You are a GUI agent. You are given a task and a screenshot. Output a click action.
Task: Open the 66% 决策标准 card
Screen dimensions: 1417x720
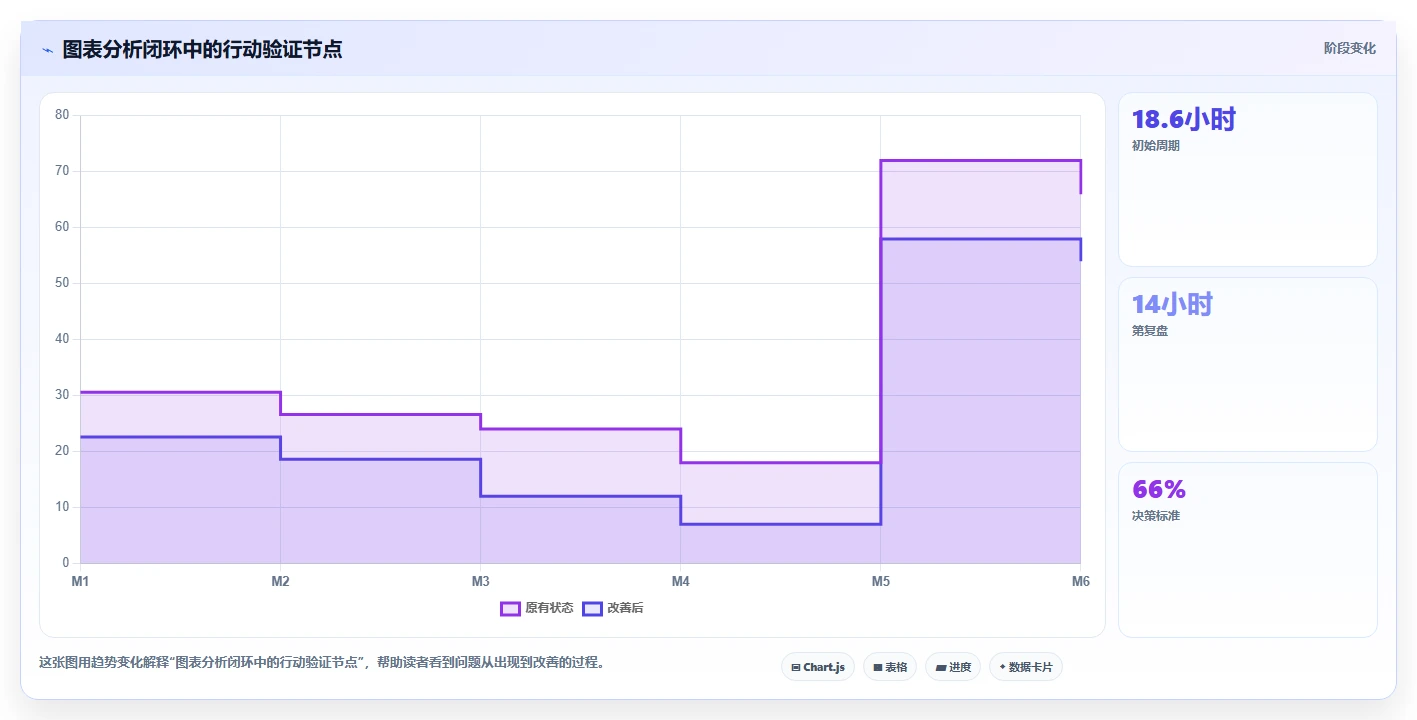[x=1247, y=549]
